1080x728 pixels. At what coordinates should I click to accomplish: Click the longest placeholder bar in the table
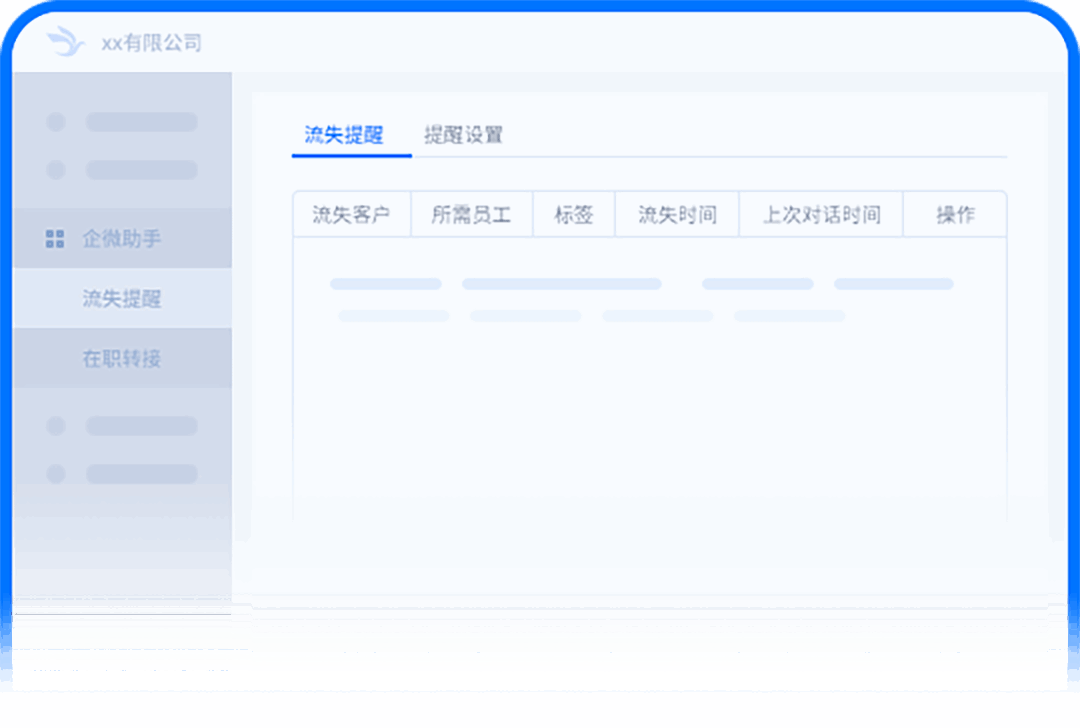(x=561, y=284)
